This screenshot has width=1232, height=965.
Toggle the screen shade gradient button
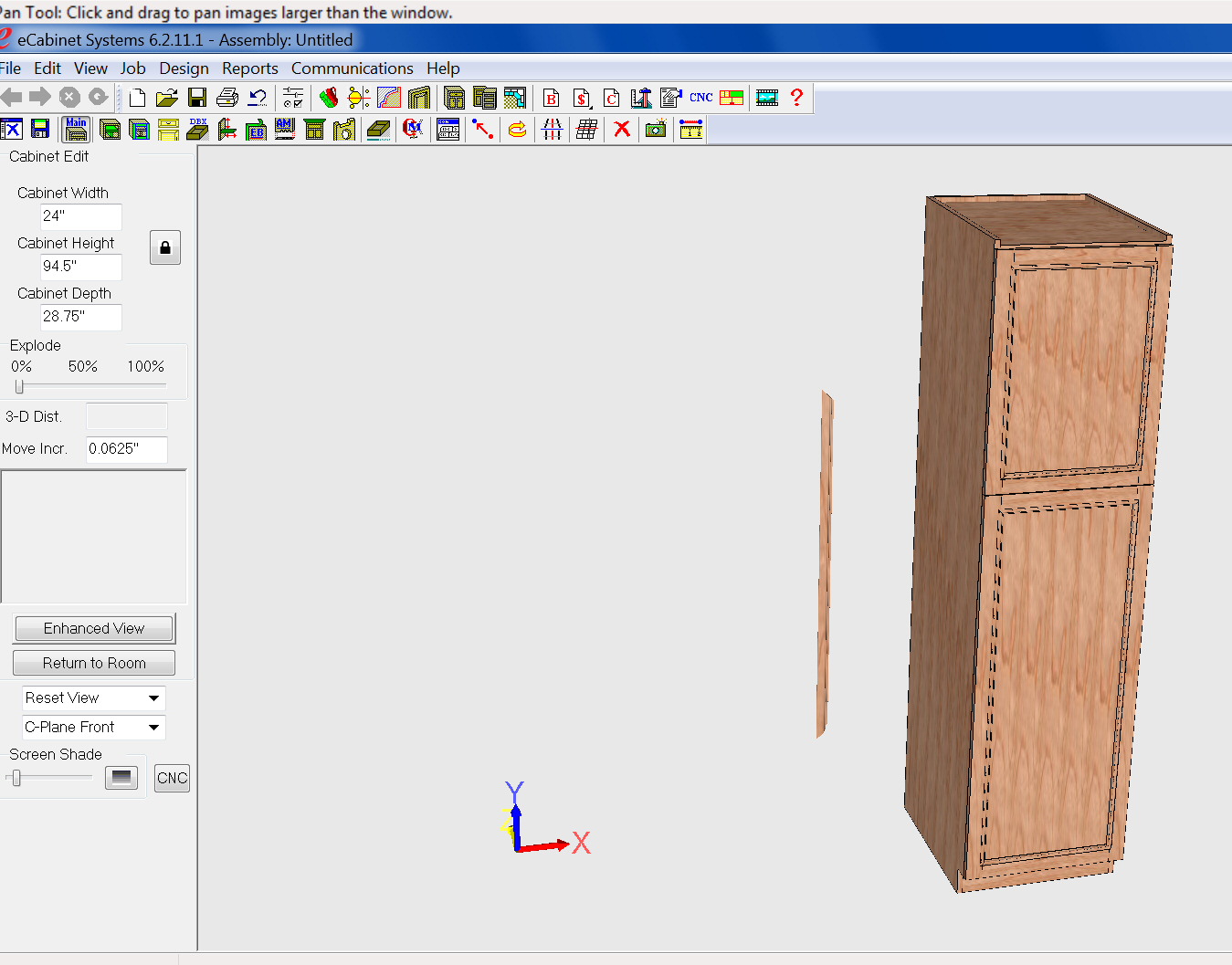click(121, 778)
